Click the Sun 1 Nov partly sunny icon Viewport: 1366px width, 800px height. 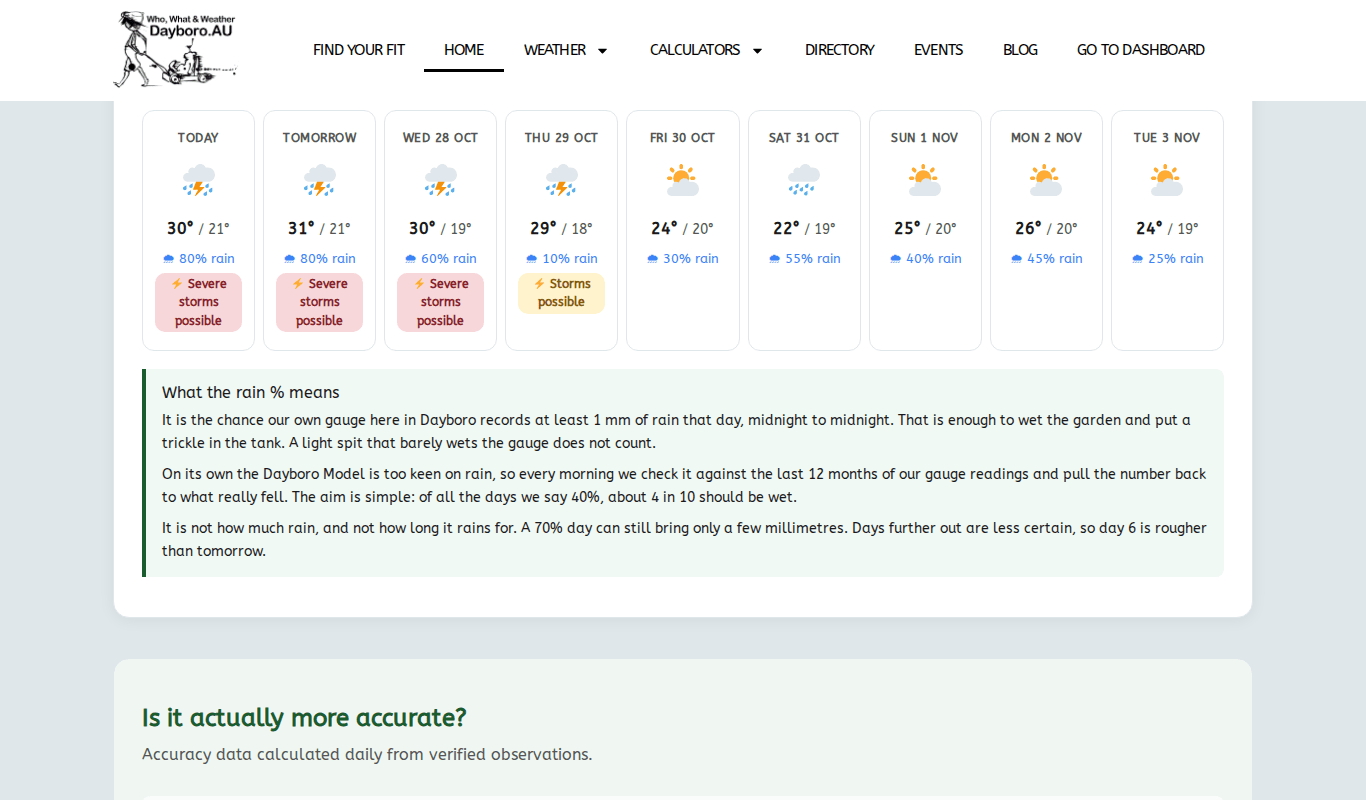pos(924,181)
